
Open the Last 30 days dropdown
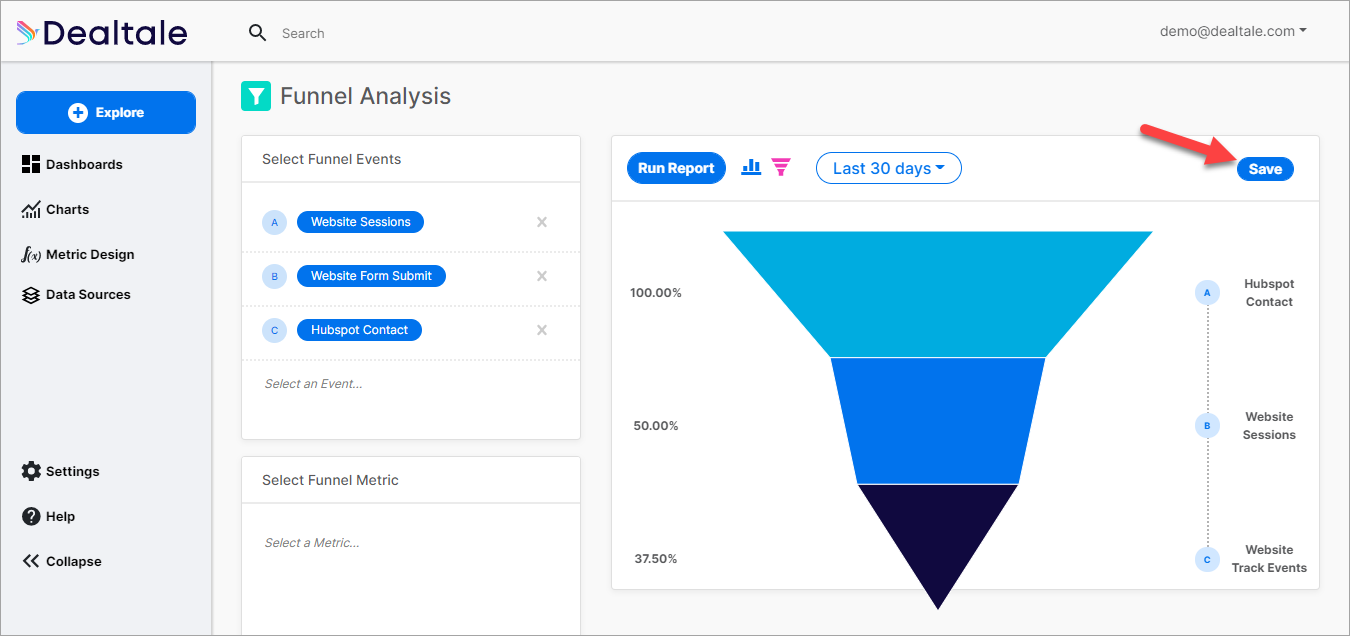(889, 168)
